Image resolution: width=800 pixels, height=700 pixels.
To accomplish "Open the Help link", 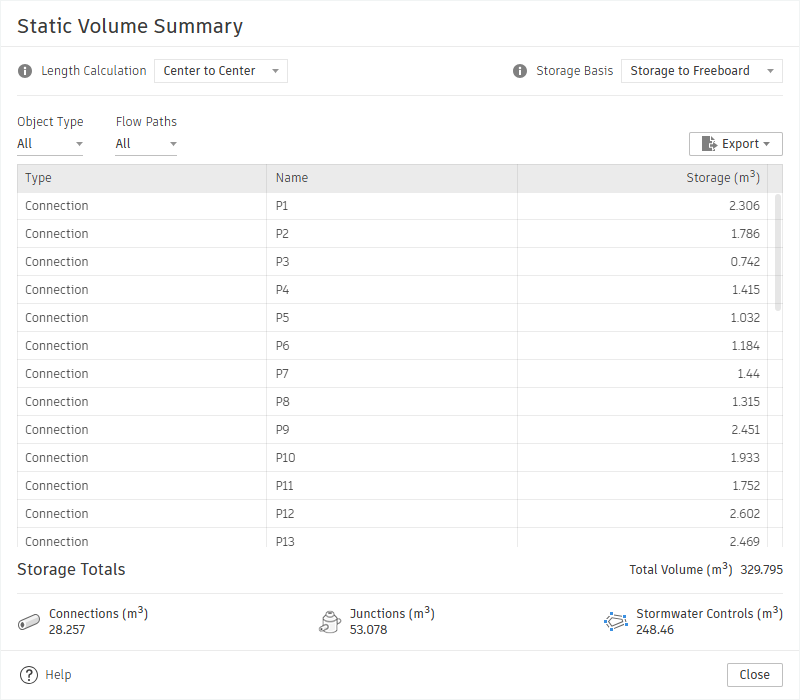I will pyautogui.click(x=58, y=674).
